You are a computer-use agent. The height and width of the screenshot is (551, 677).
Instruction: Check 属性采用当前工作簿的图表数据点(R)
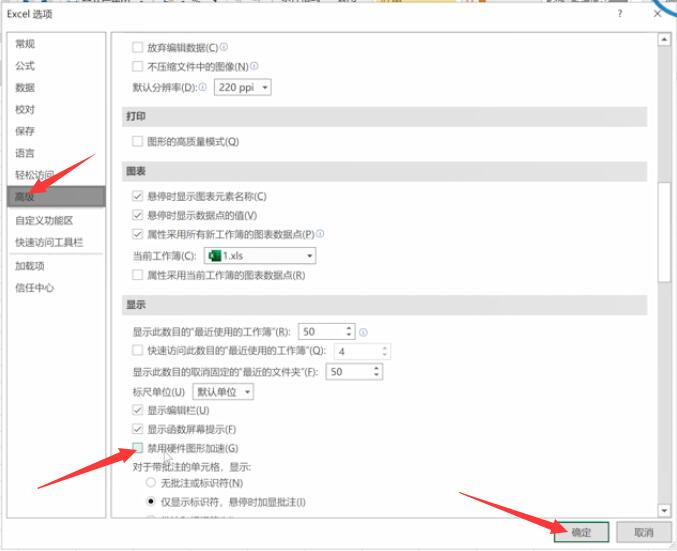137,275
